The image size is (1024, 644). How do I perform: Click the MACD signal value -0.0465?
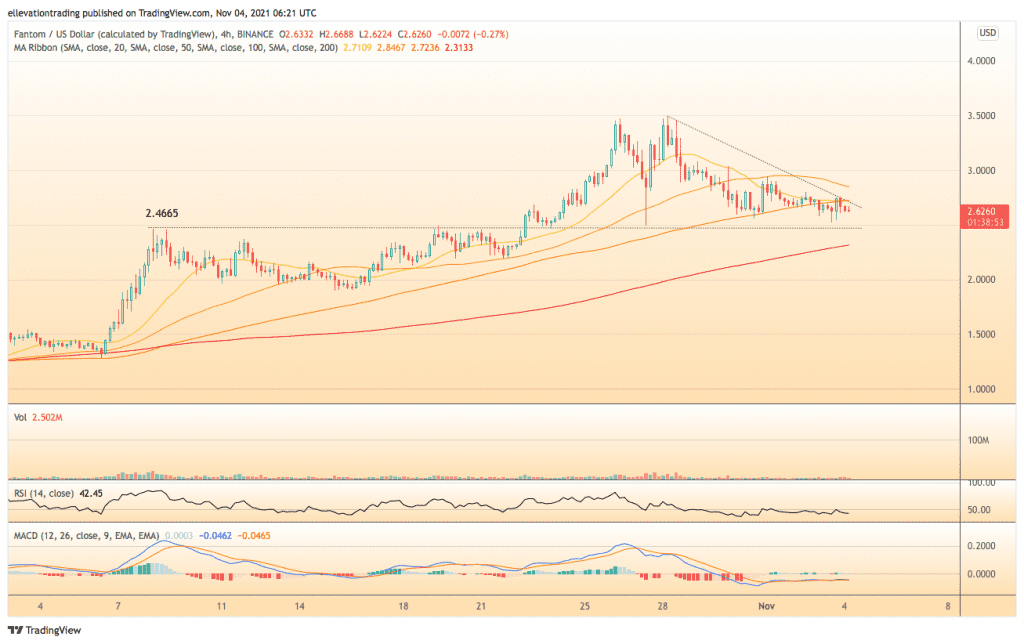254,536
